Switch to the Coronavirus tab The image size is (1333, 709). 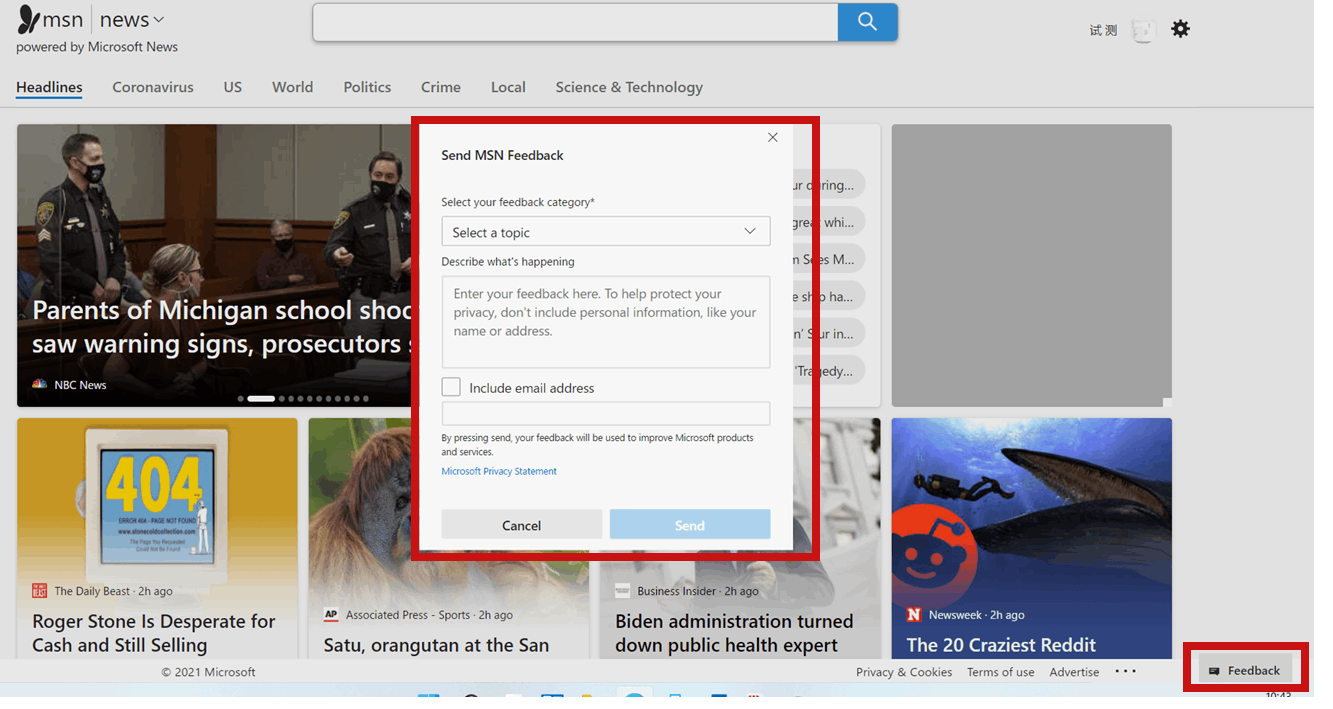[153, 87]
